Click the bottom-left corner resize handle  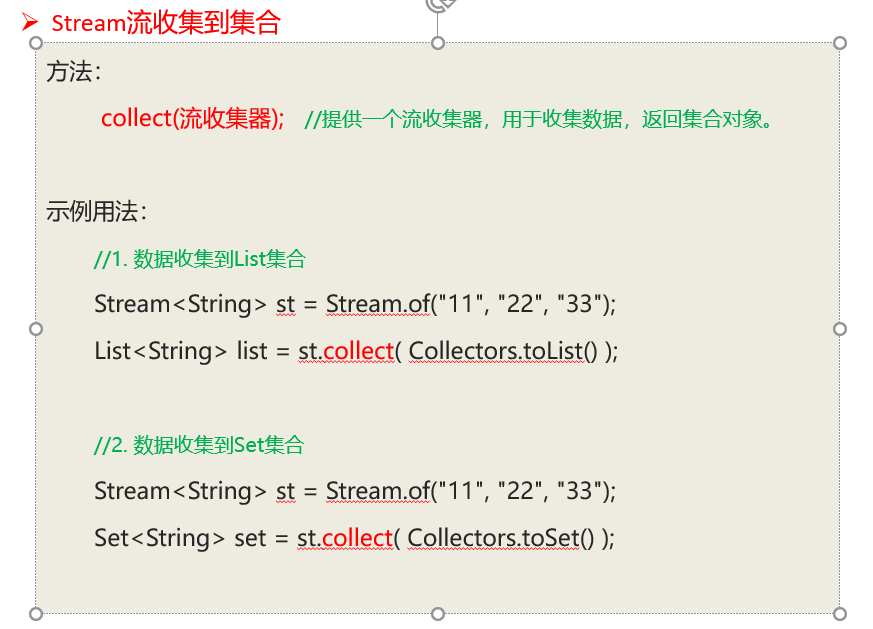(36, 614)
